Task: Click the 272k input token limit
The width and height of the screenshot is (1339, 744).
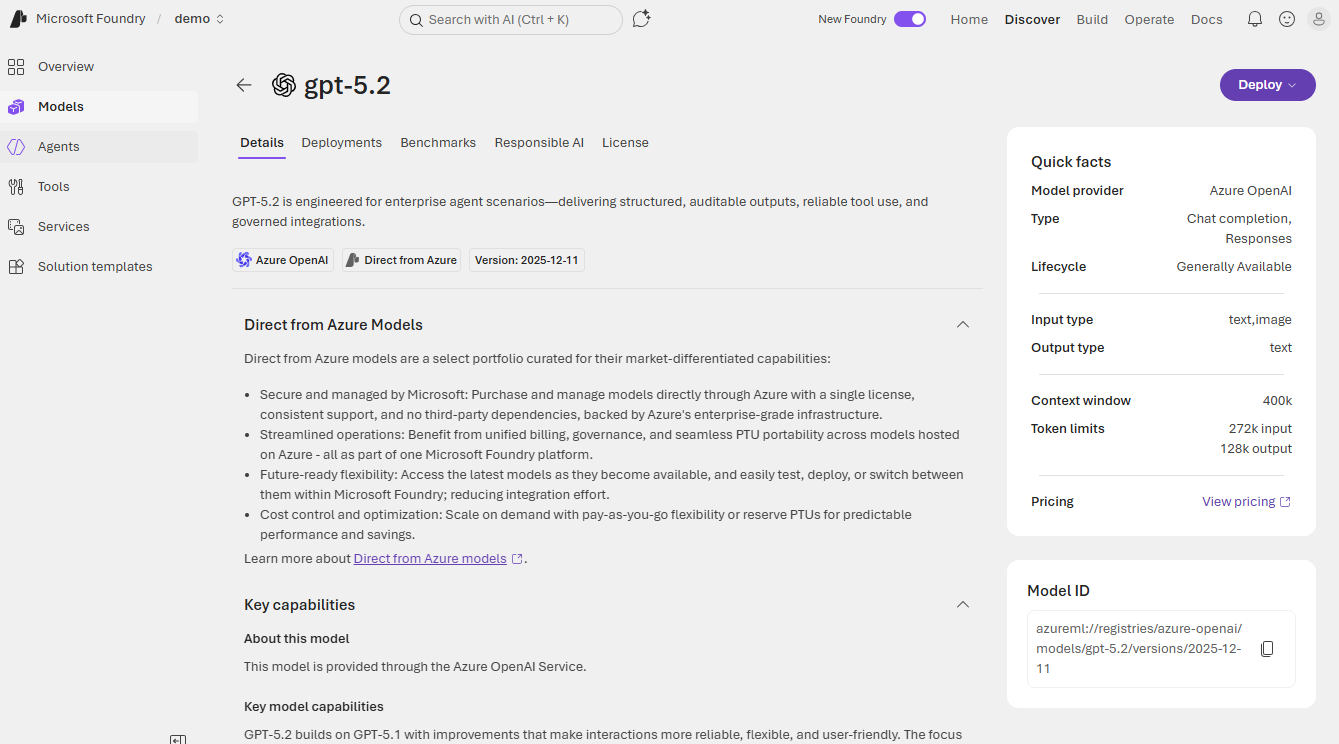Action: click(1260, 429)
